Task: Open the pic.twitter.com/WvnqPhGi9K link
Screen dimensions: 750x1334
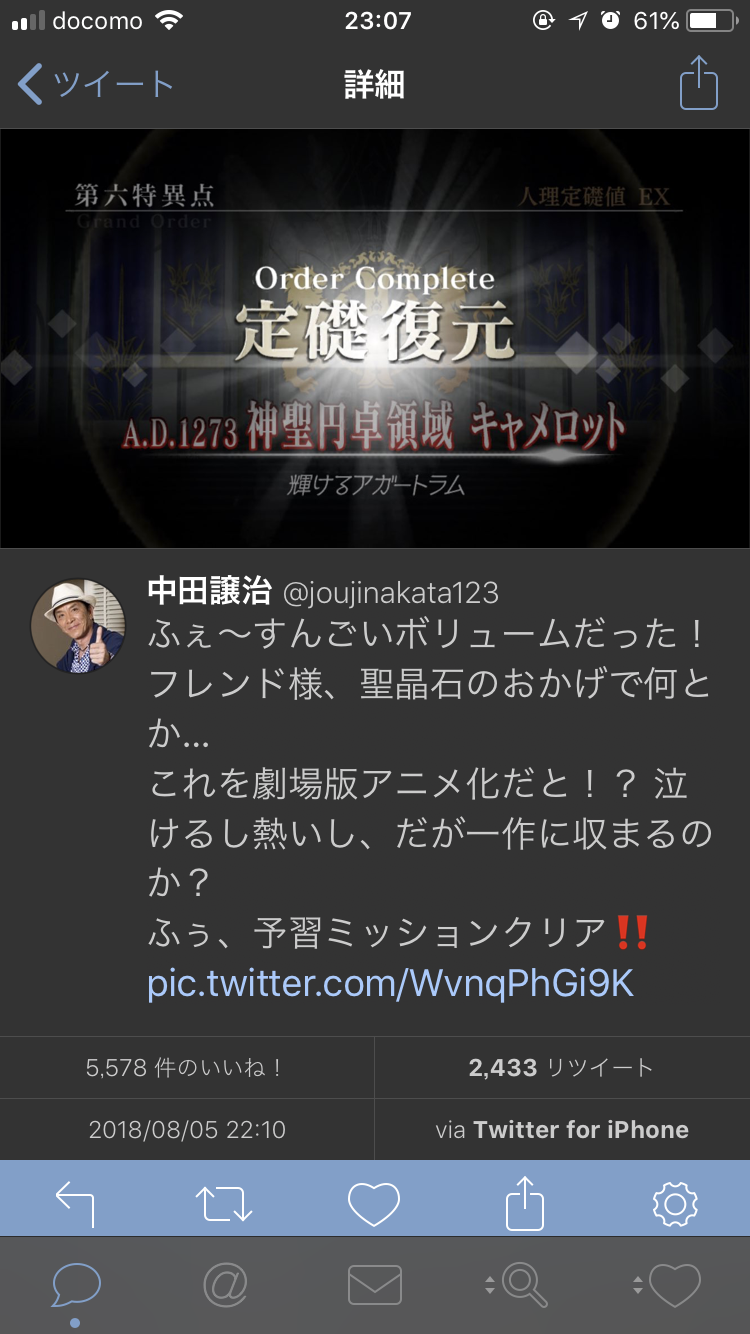Action: click(x=391, y=983)
